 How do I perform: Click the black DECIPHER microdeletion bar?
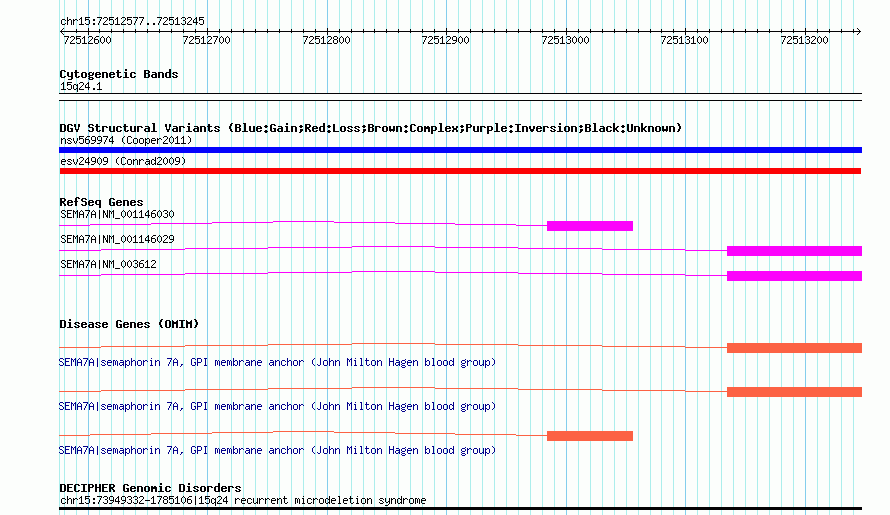coord(460,509)
